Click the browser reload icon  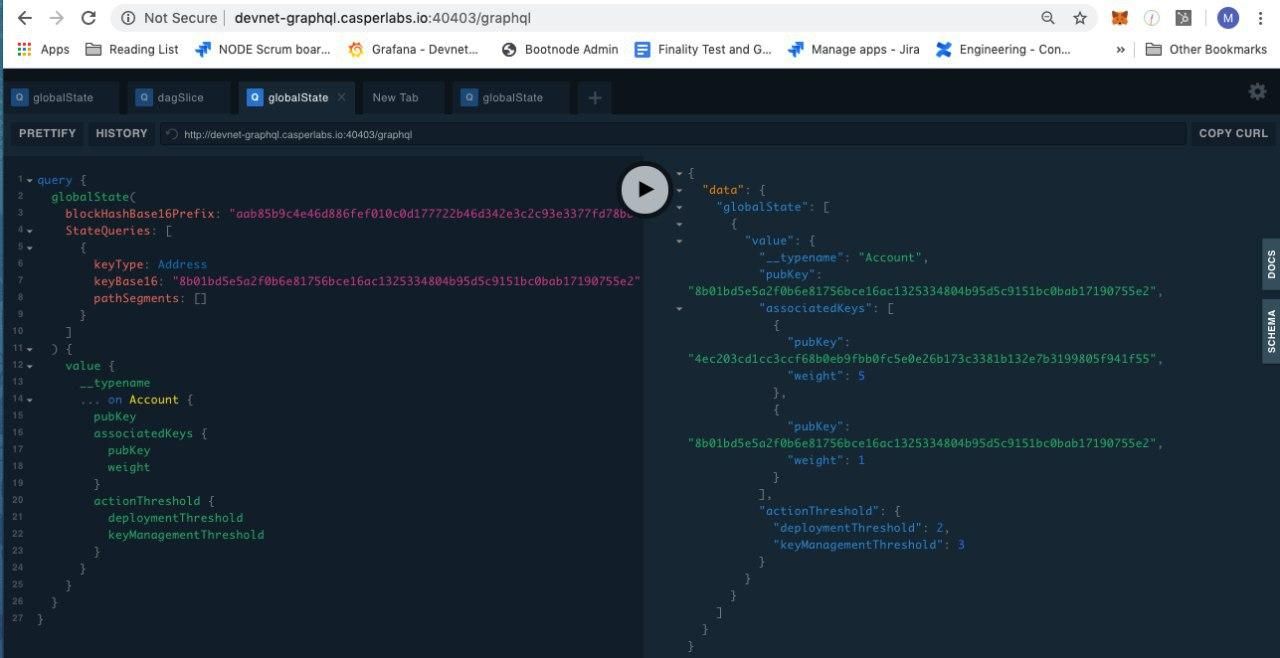(89, 18)
